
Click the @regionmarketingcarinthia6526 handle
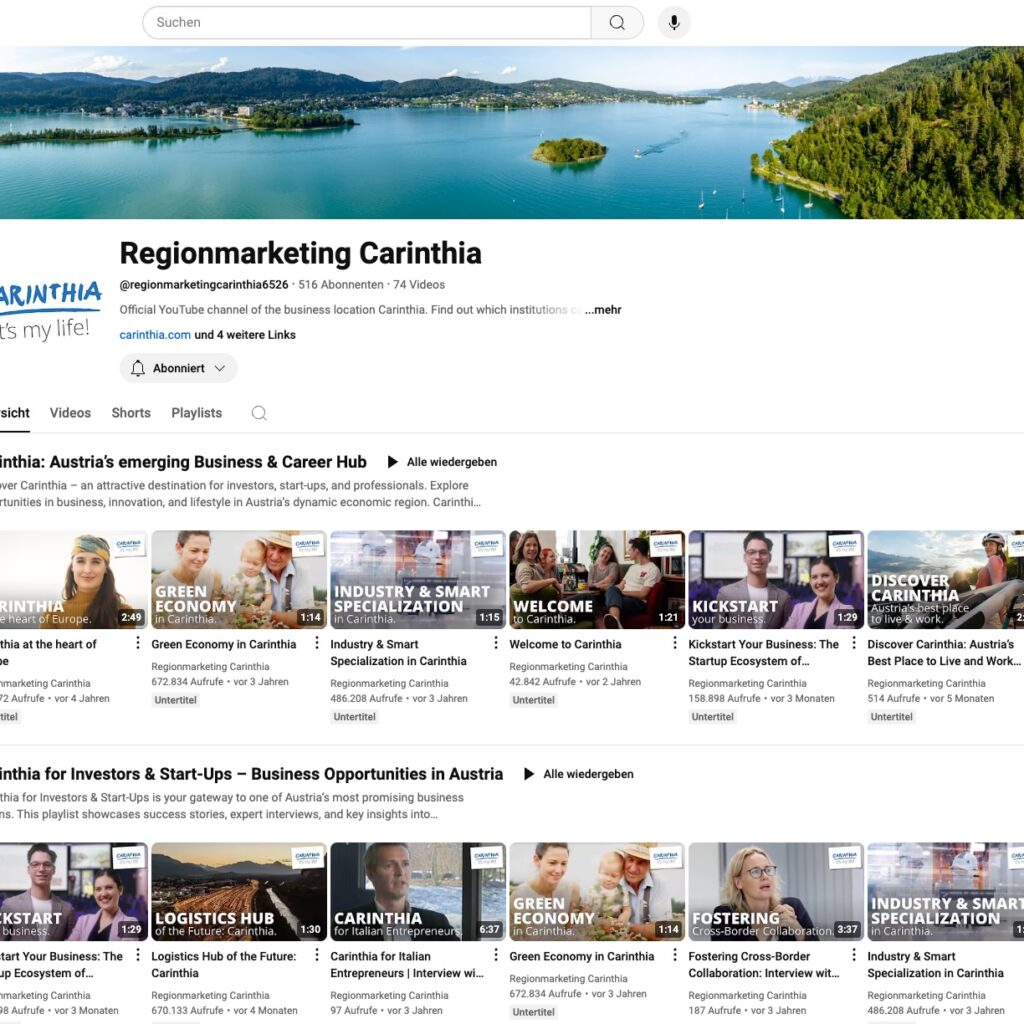point(204,285)
